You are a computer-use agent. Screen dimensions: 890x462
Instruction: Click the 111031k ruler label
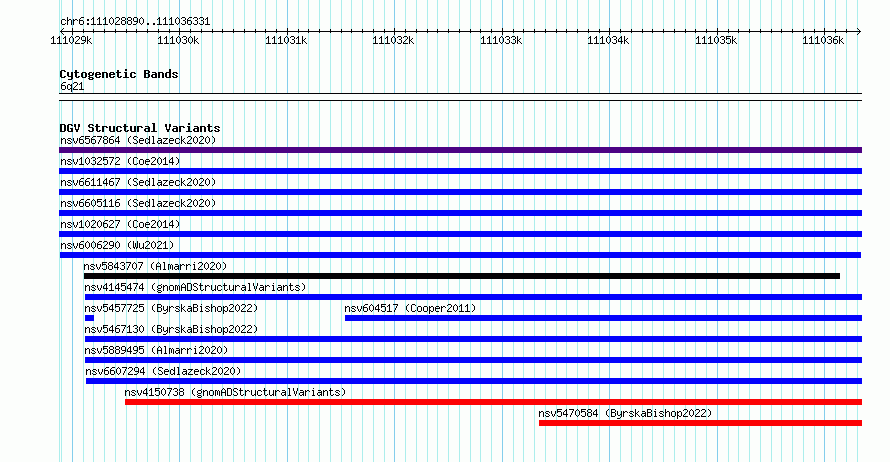coord(286,40)
